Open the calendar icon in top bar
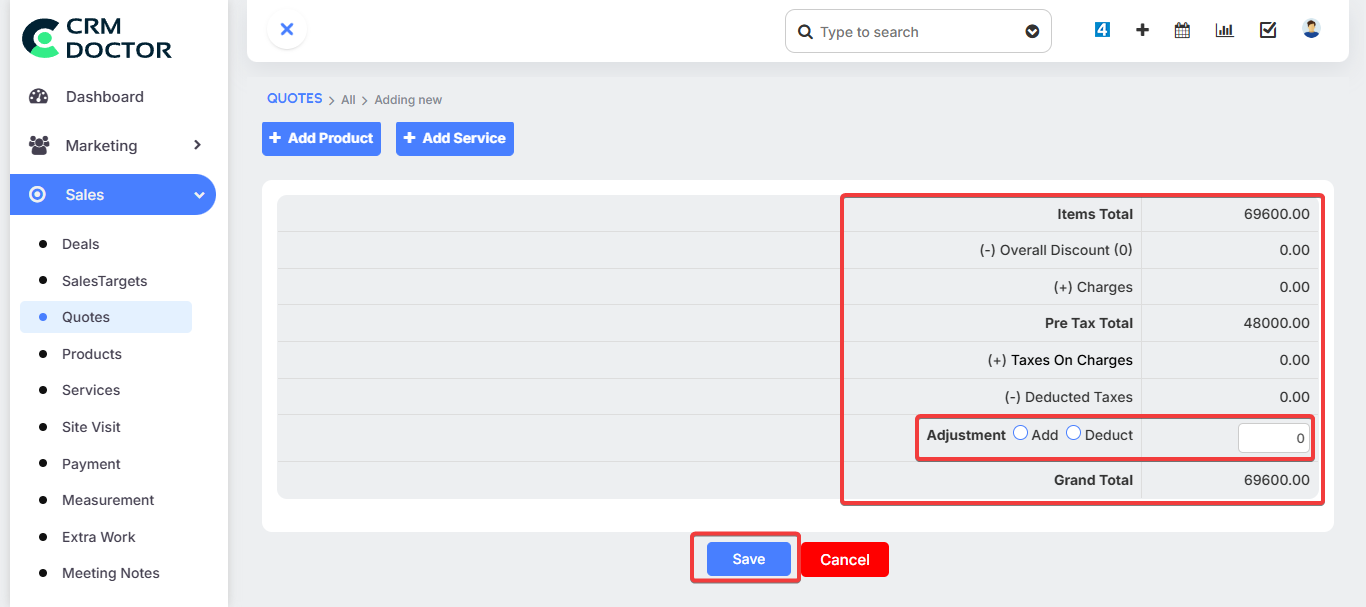Viewport: 1366px width, 607px height. click(x=1182, y=30)
